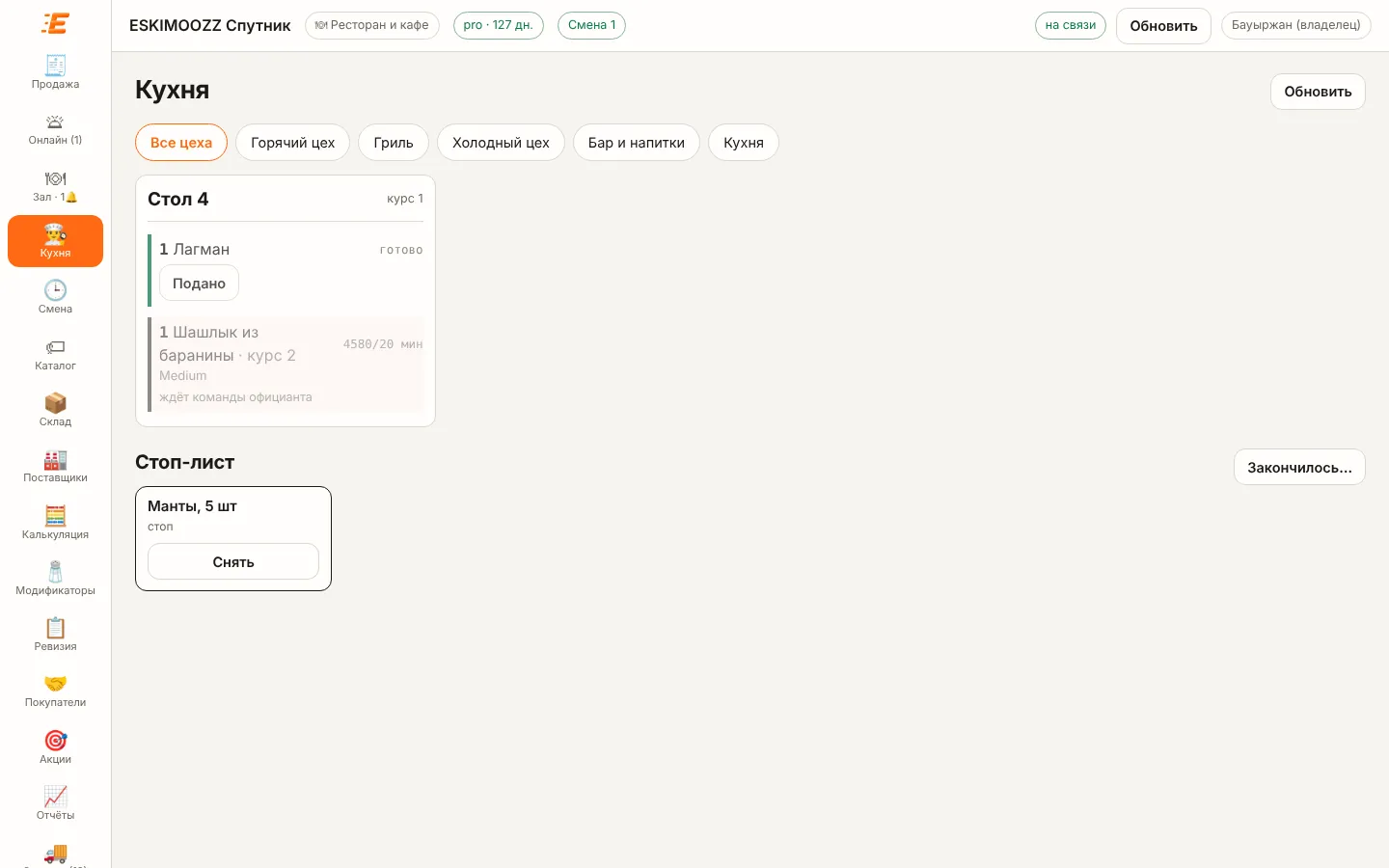Open Бауыржан (владелец) user menu
1389x868 pixels.
click(x=1295, y=25)
